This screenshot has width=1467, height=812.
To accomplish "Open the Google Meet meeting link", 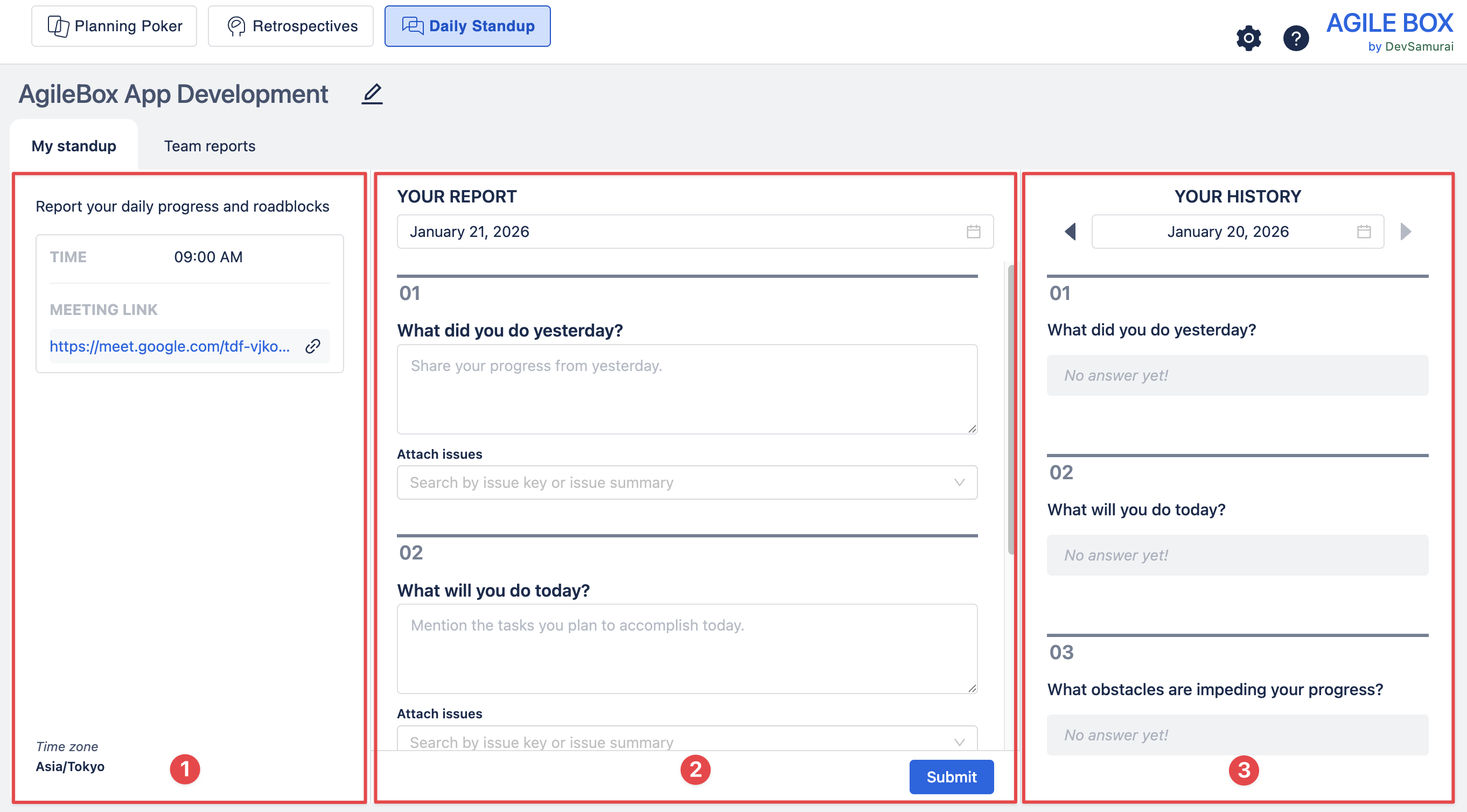I will click(x=170, y=346).
